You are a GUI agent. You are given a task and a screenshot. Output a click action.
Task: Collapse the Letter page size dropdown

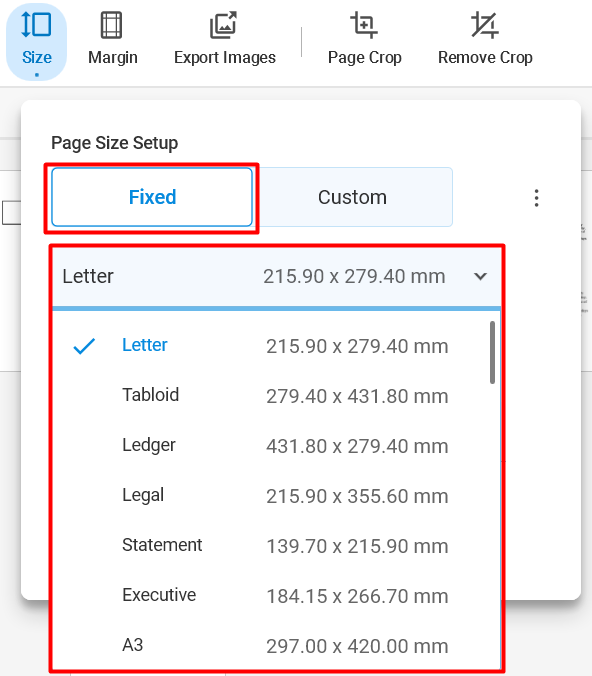tap(276, 277)
